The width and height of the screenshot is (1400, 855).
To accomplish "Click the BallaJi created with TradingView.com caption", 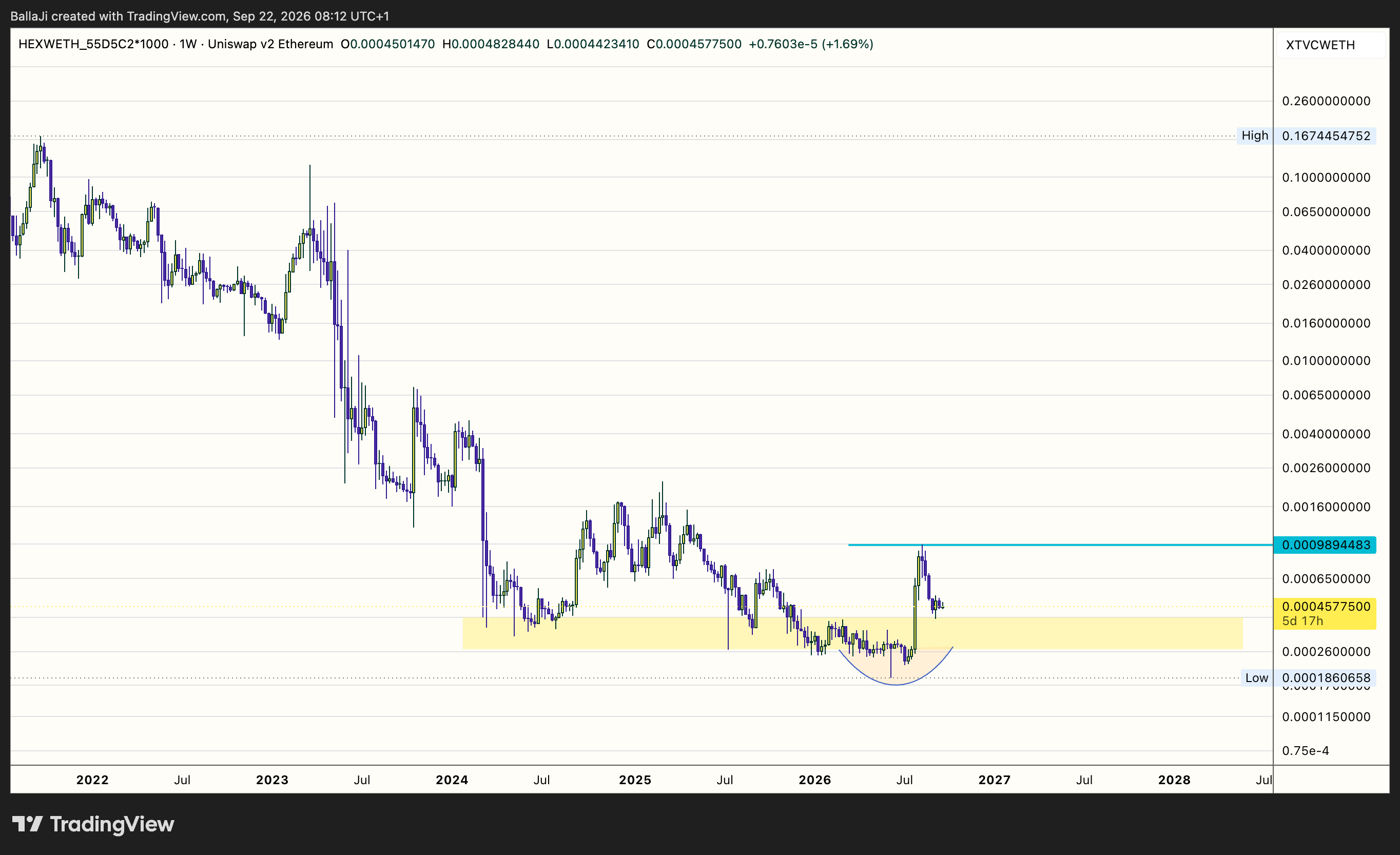I will coord(200,16).
